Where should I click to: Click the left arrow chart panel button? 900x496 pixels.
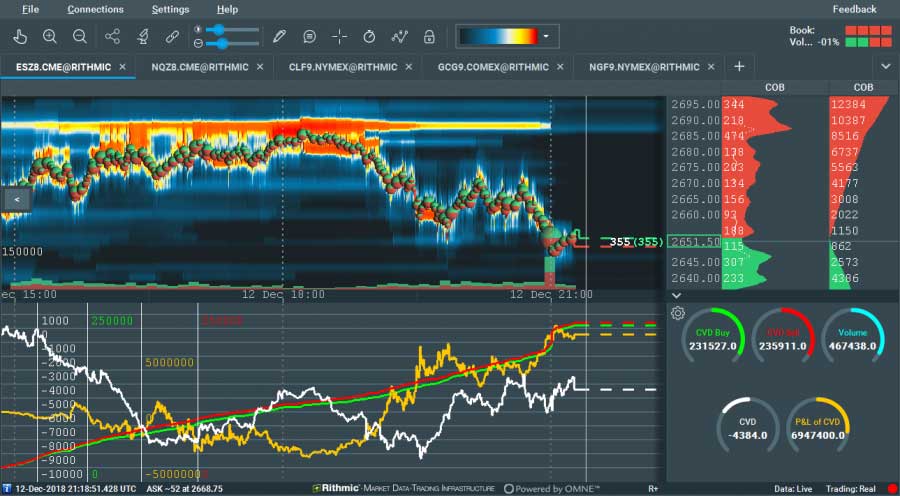tap(16, 200)
